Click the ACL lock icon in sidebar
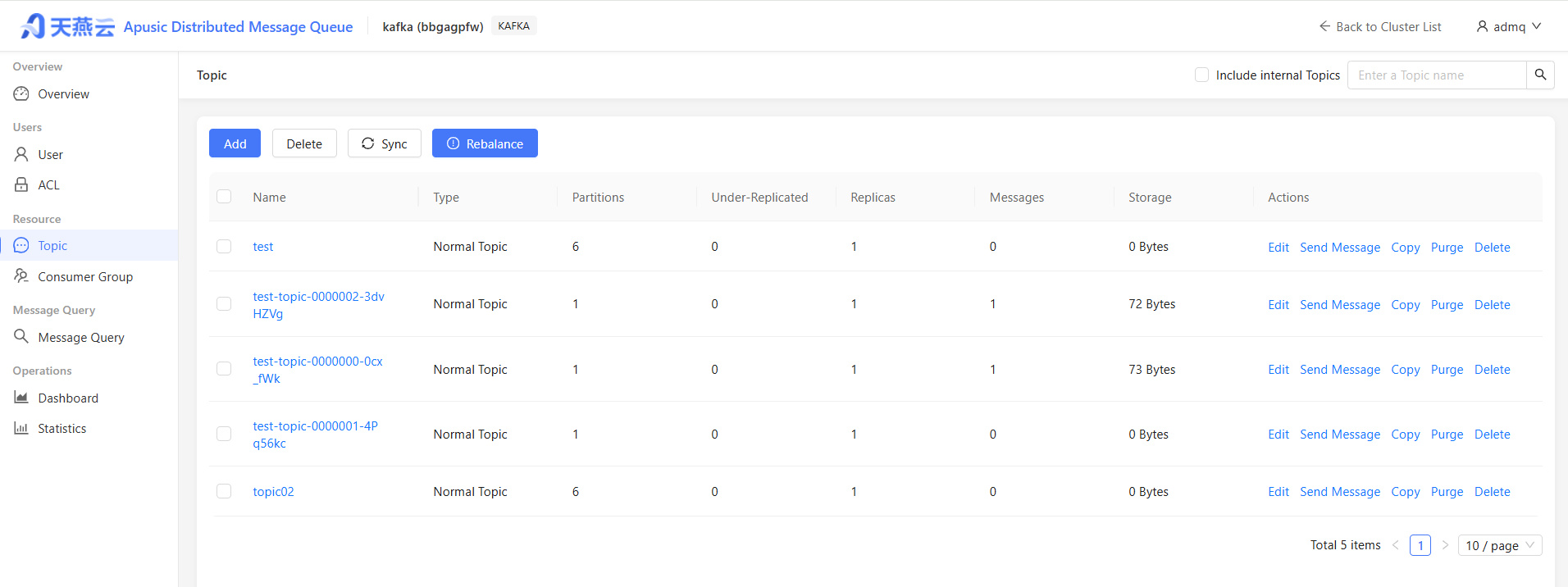 click(21, 184)
